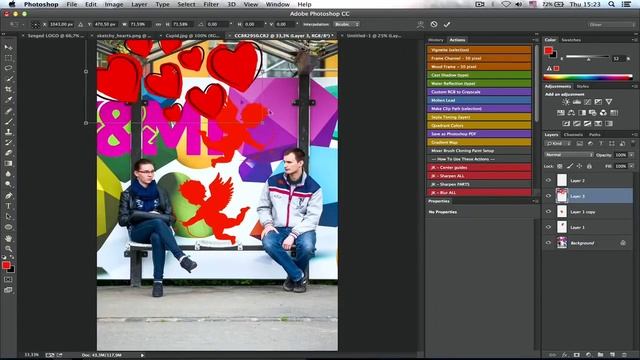Add a Brightness/Contrast adjustment
This screenshot has height=360, width=640.
(566, 102)
